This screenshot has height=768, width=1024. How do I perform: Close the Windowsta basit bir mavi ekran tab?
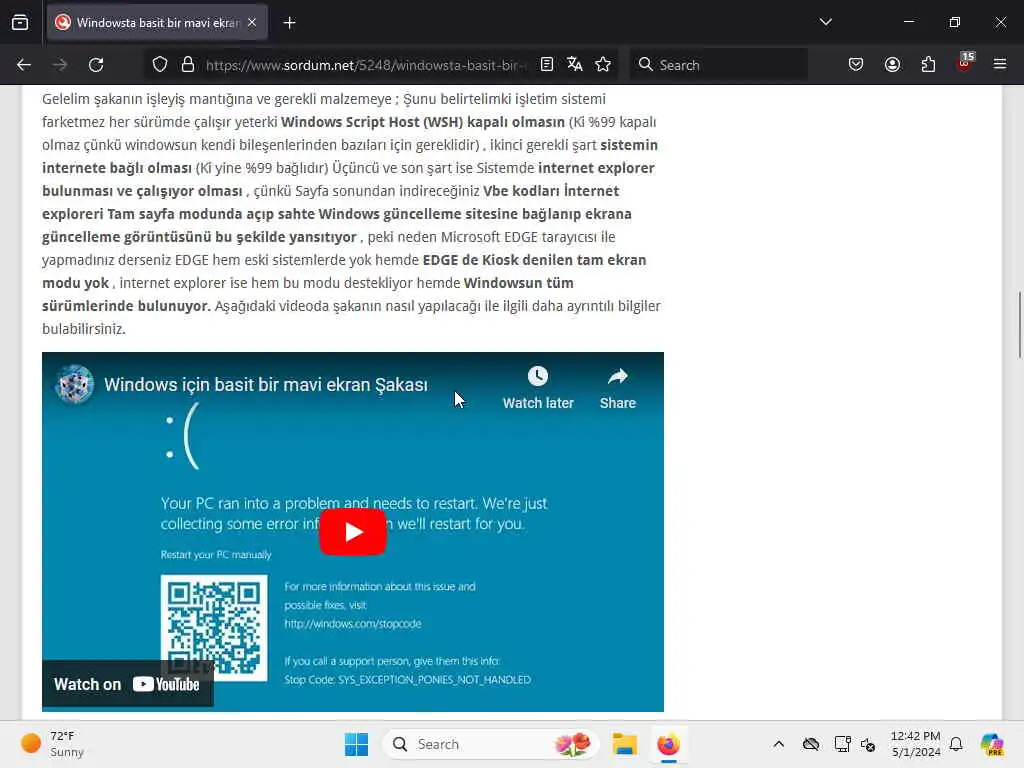click(x=252, y=22)
